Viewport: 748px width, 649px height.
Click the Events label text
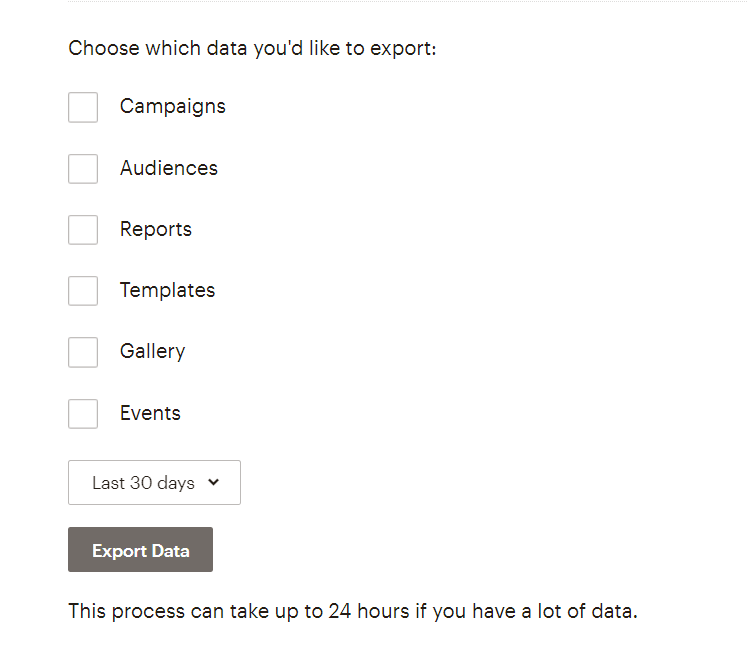point(150,413)
